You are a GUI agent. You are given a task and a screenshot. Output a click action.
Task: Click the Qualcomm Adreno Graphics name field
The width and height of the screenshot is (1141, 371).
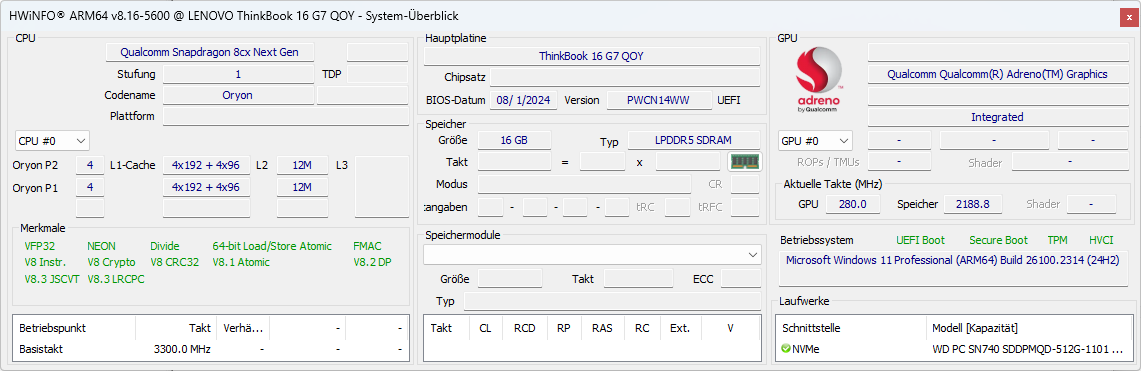(x=997, y=74)
